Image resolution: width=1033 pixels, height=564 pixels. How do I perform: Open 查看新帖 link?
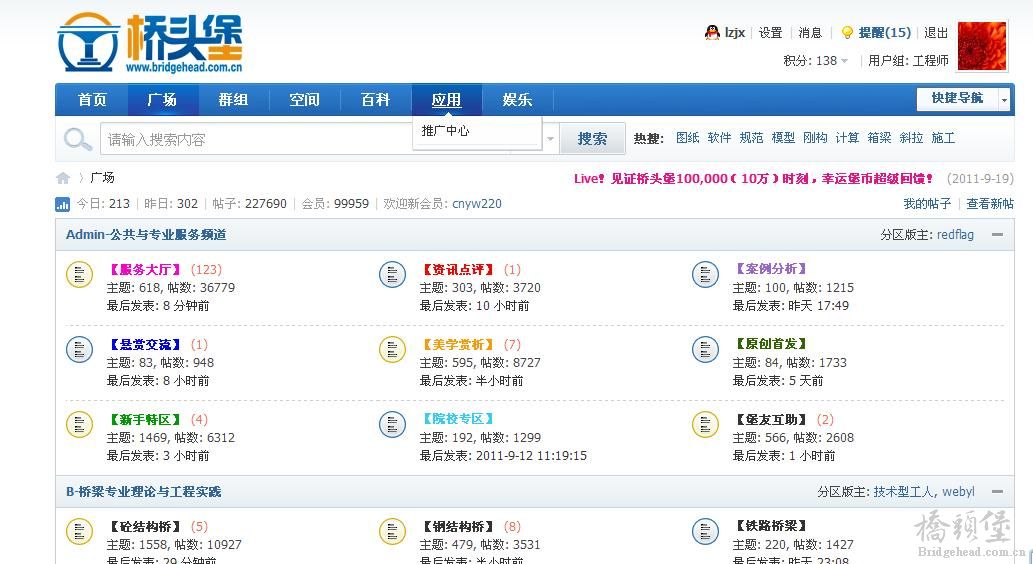(x=990, y=204)
